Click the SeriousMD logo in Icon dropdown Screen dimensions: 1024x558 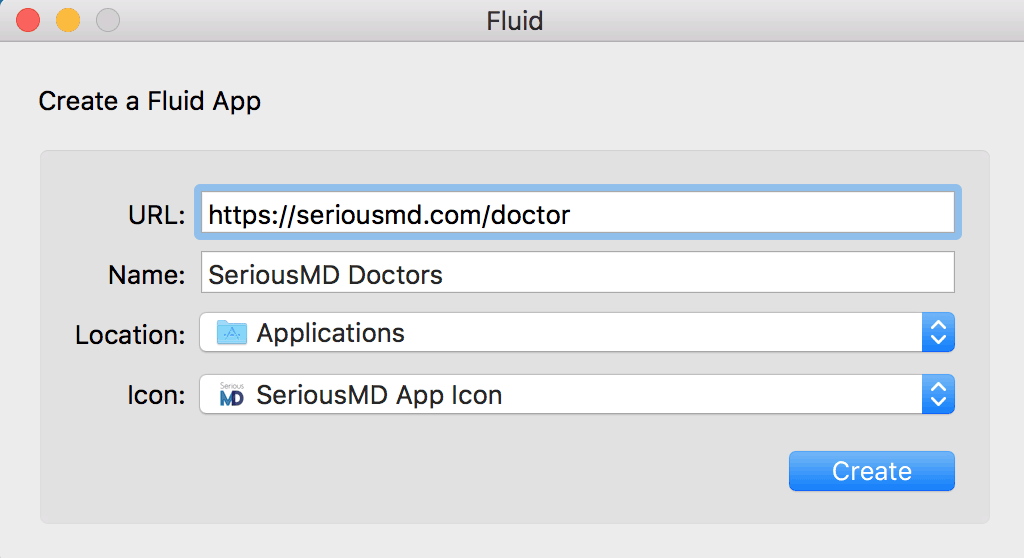pos(232,394)
